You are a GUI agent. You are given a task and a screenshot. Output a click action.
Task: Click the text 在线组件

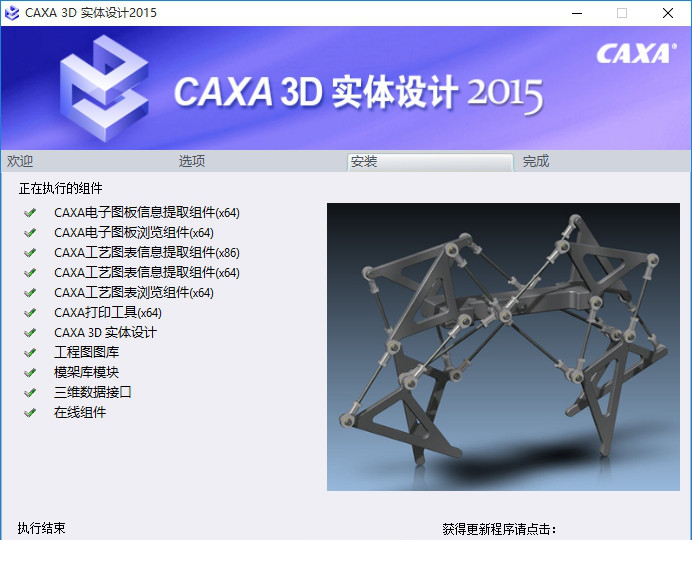coord(80,413)
